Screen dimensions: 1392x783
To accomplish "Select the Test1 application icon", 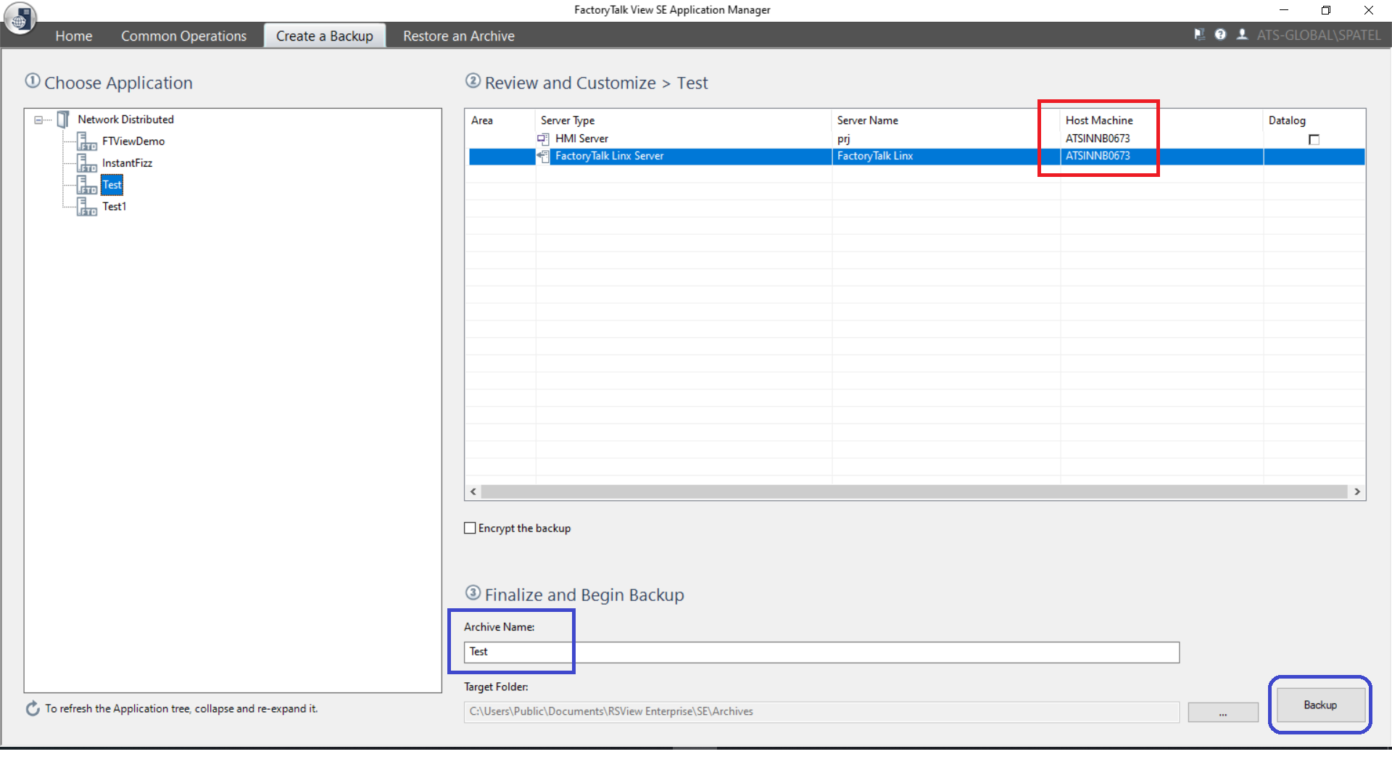I will [85, 206].
